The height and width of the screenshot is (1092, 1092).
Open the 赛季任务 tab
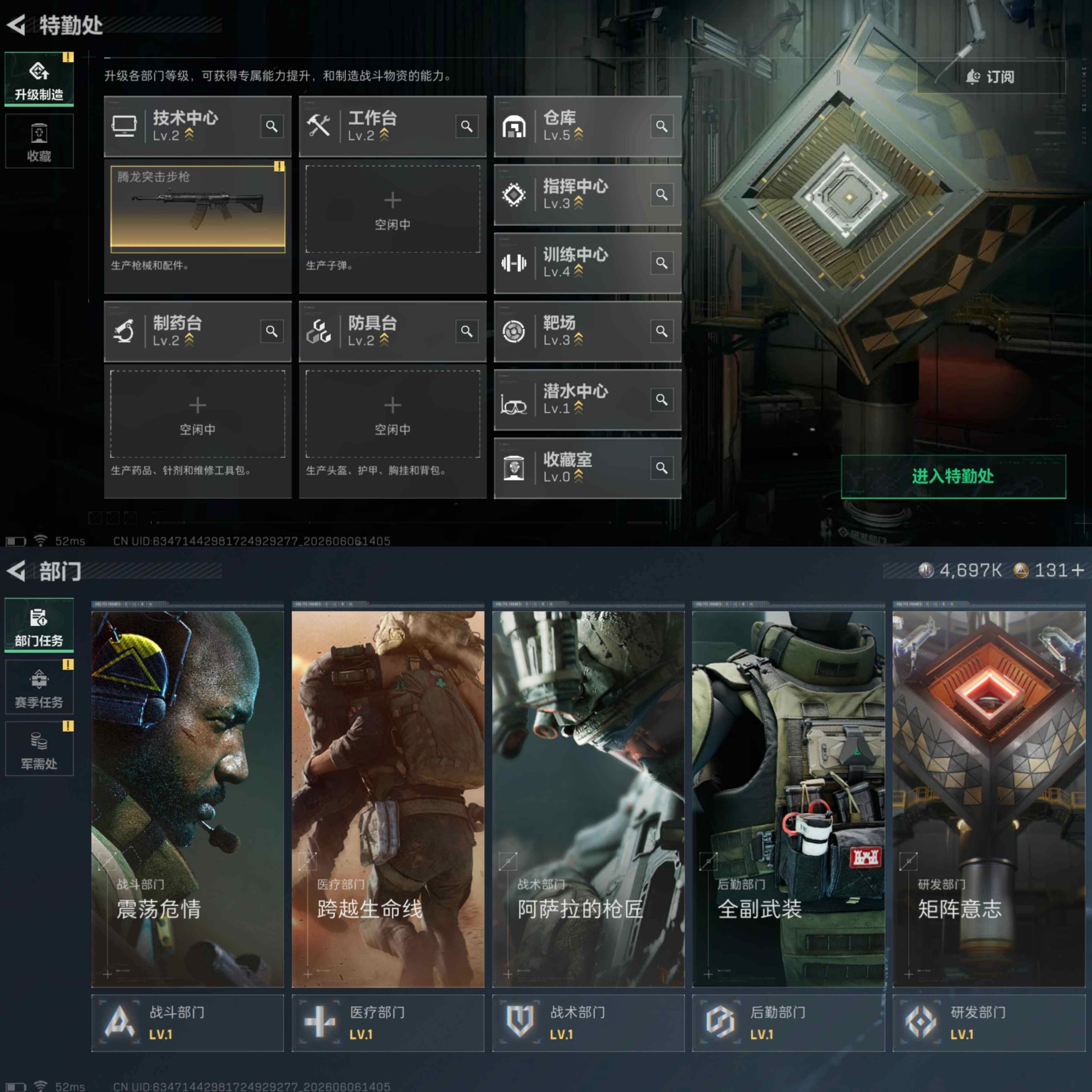(39, 687)
